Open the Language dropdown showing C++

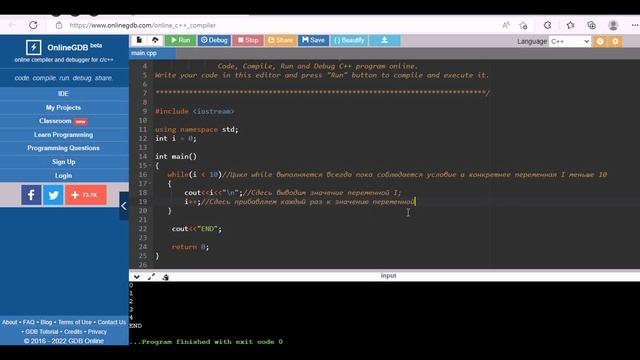(570, 41)
